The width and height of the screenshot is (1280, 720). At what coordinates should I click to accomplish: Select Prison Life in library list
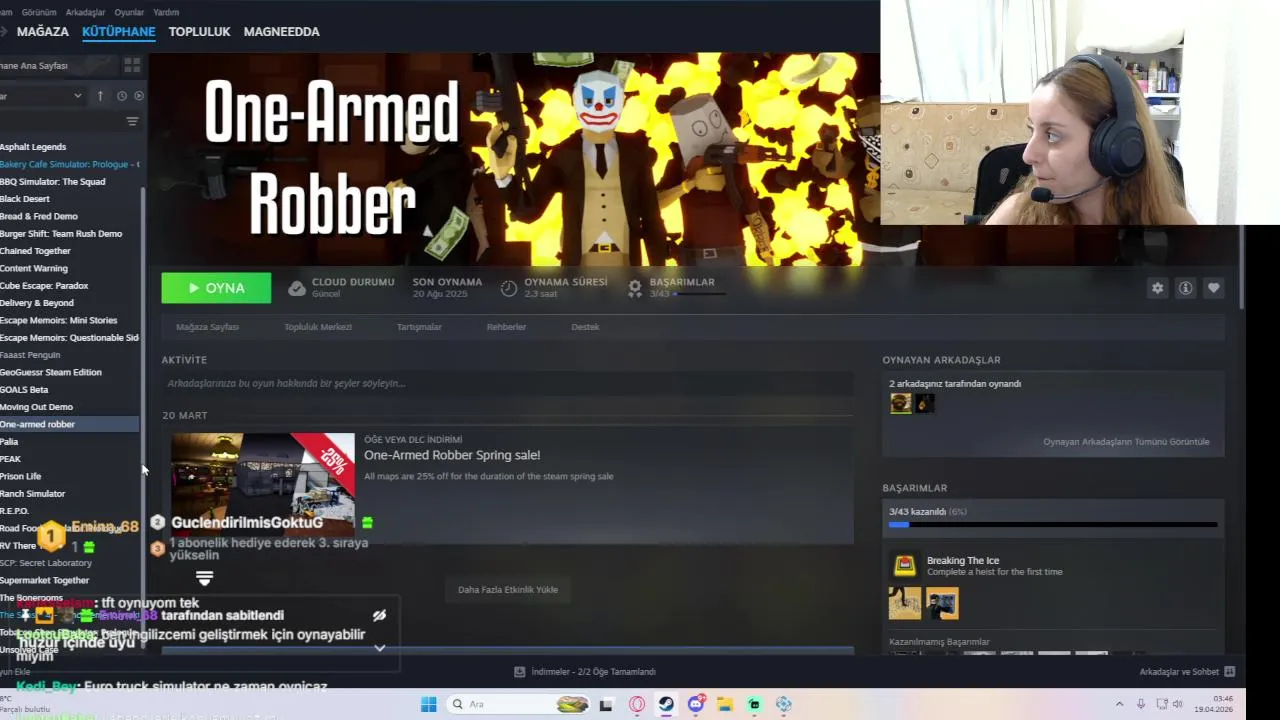[x=21, y=476]
